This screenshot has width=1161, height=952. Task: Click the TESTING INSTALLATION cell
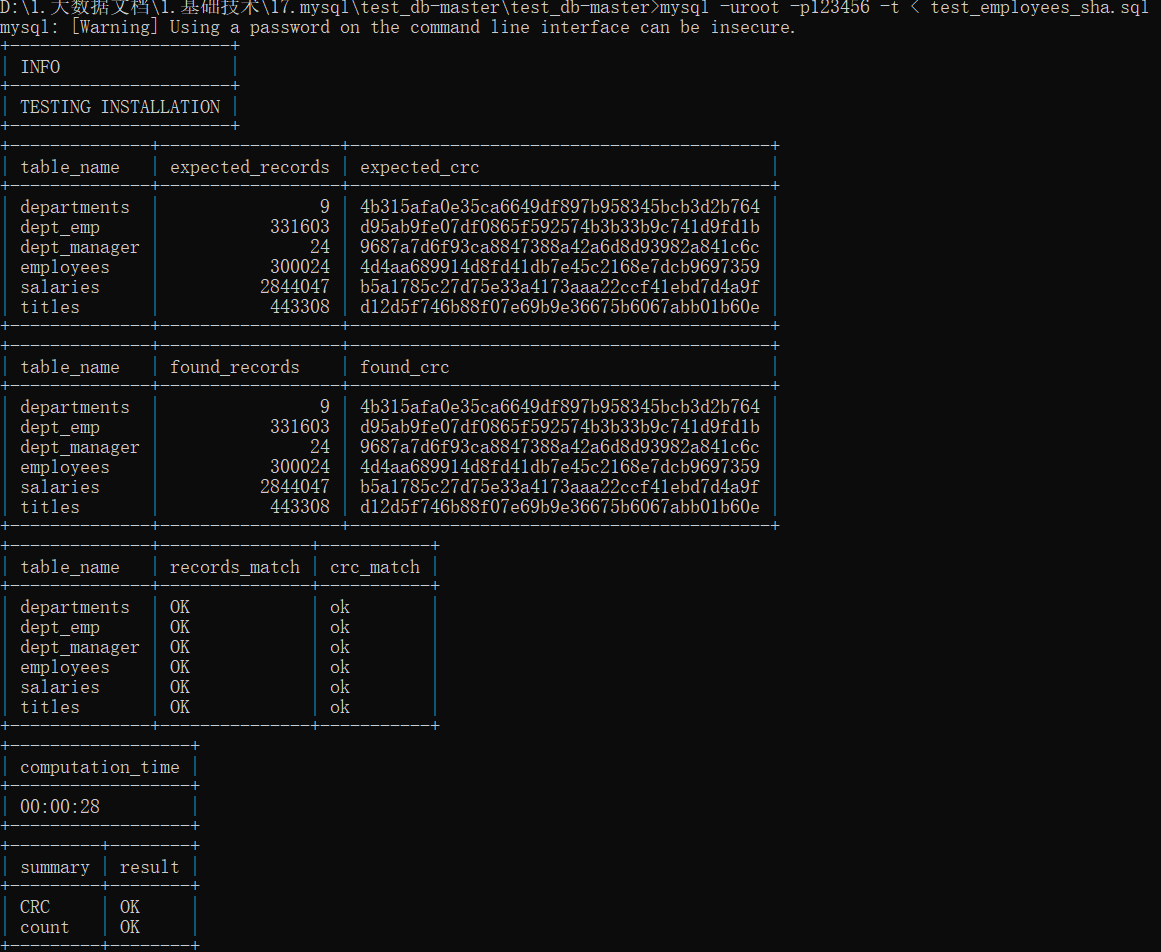pyautogui.click(x=118, y=107)
